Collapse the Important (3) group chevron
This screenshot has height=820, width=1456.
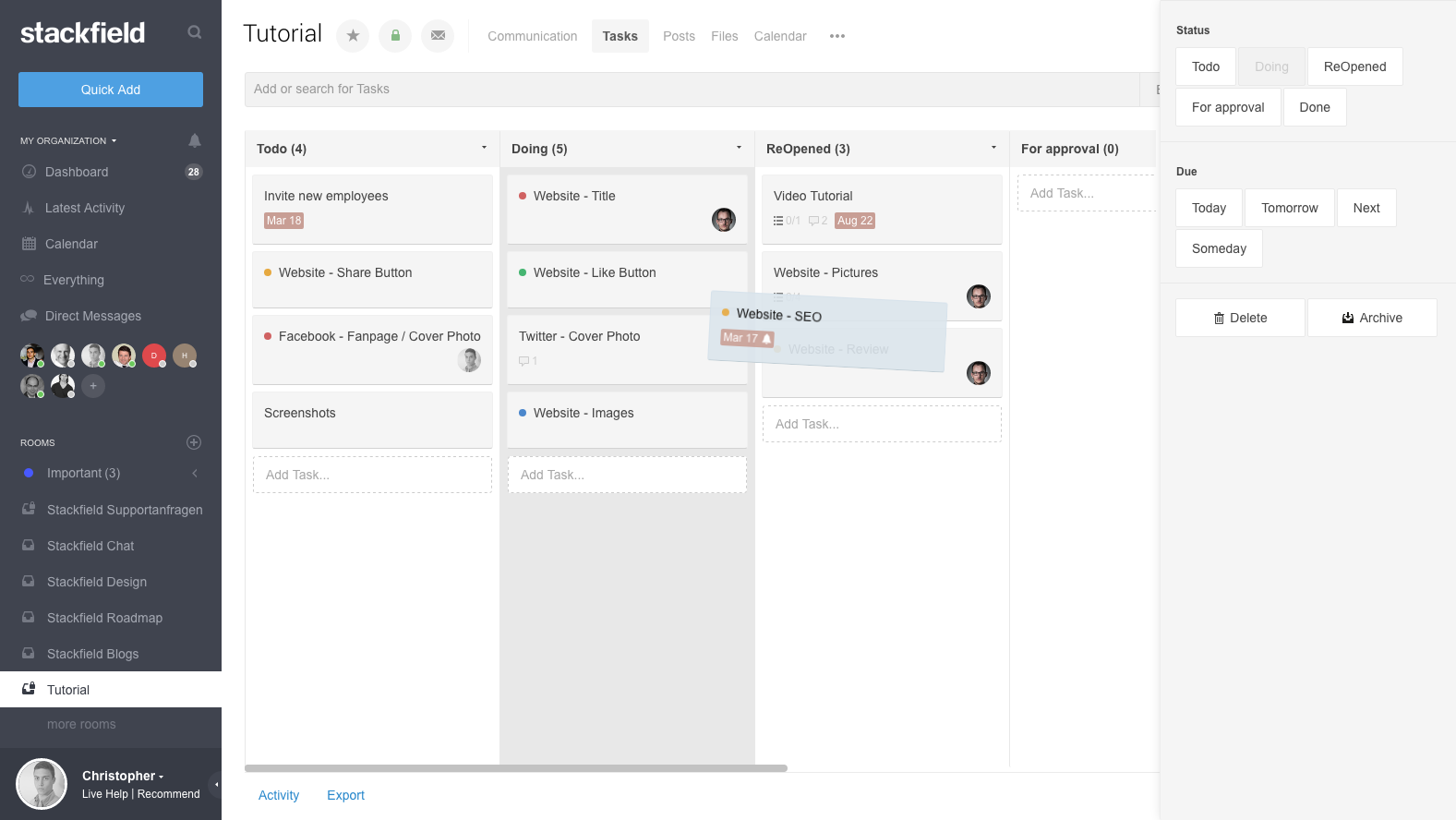pos(195,474)
